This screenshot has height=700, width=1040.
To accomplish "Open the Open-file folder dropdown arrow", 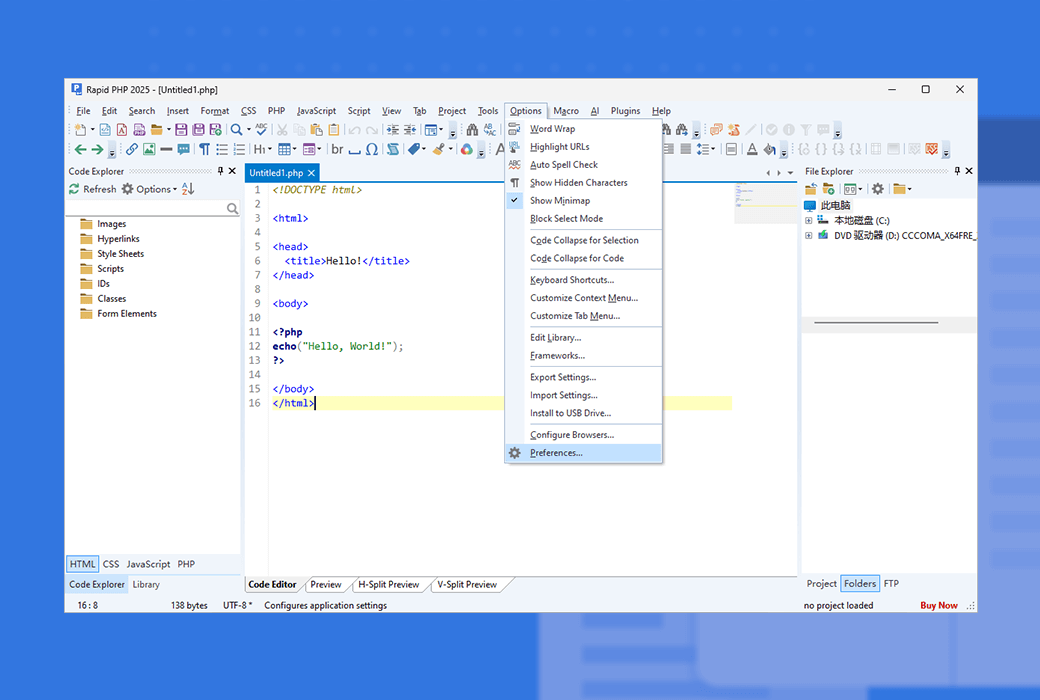I will 168,130.
